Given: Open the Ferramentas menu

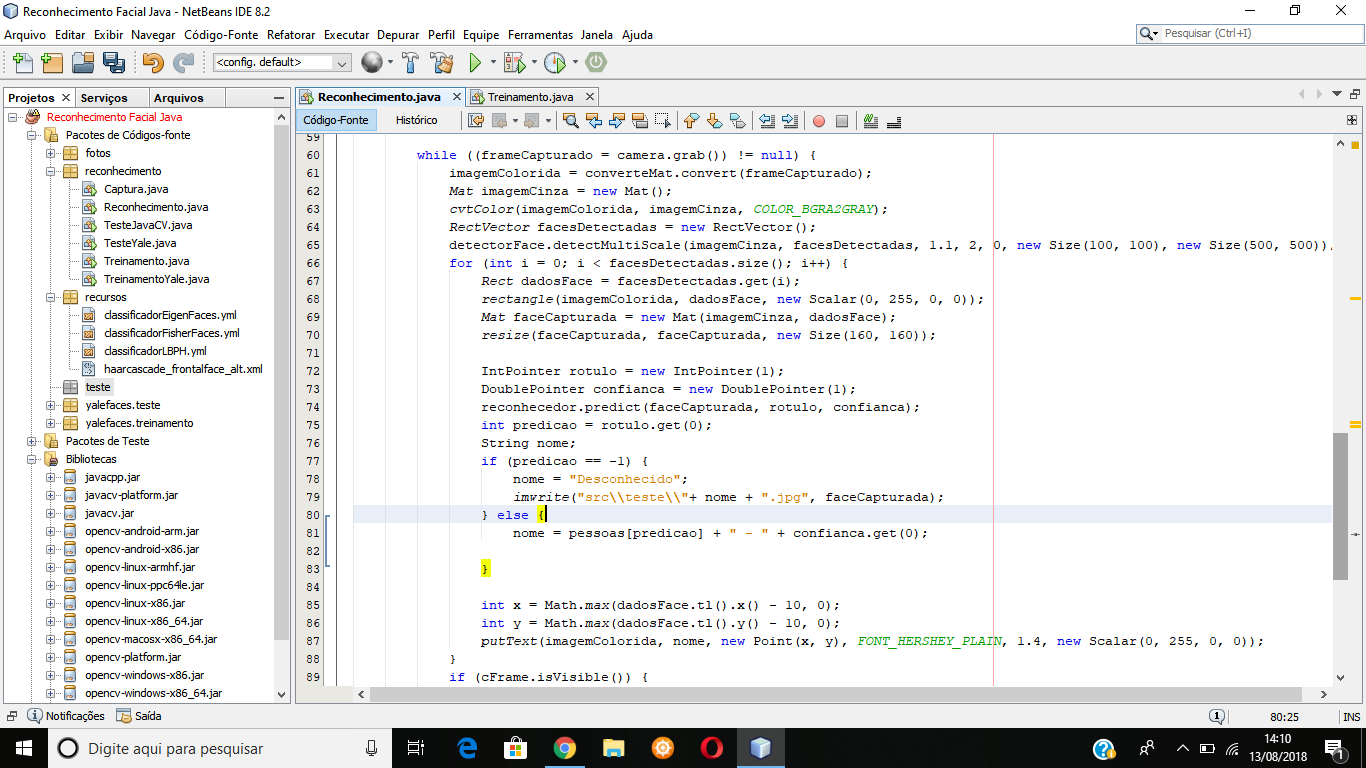Looking at the screenshot, I should [x=540, y=34].
